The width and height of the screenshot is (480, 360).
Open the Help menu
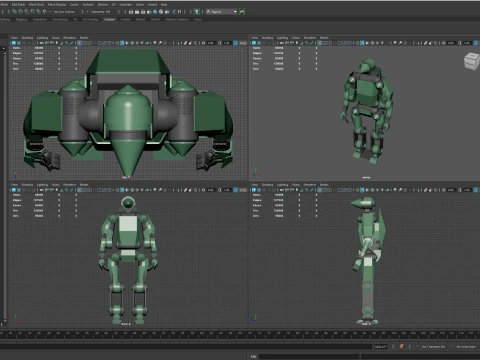pyautogui.click(x=164, y=5)
